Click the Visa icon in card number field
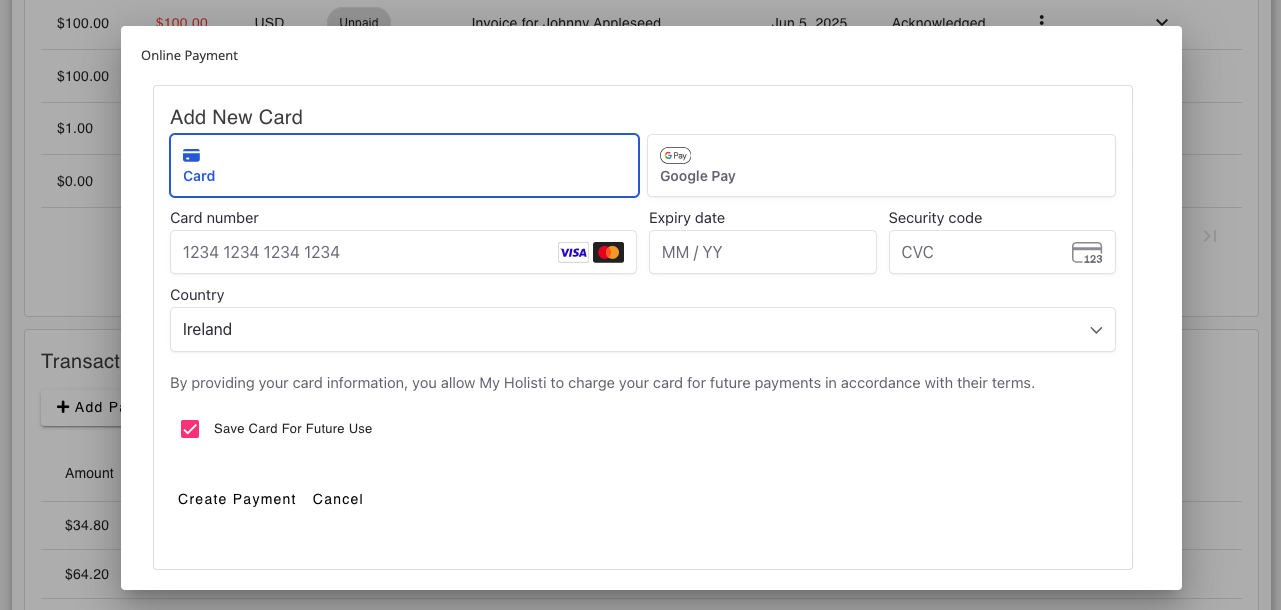Image resolution: width=1281 pixels, height=610 pixels. [x=573, y=252]
